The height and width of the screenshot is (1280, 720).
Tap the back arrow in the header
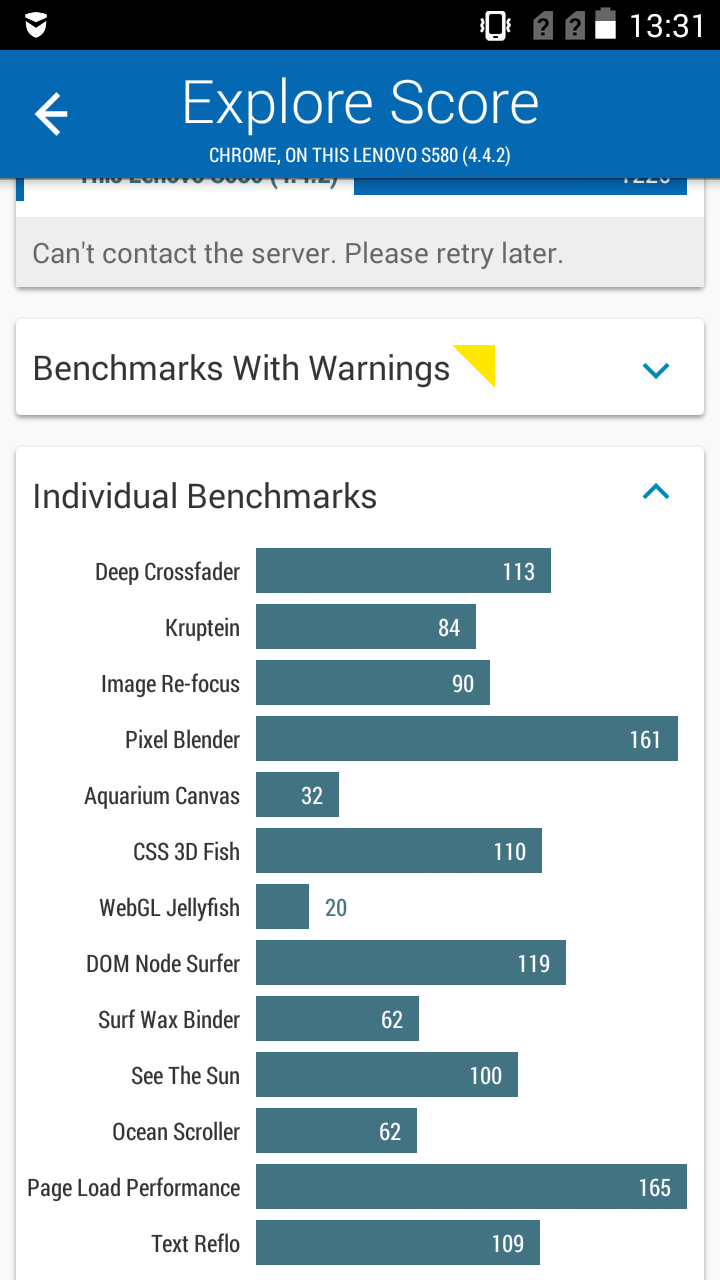click(51, 114)
